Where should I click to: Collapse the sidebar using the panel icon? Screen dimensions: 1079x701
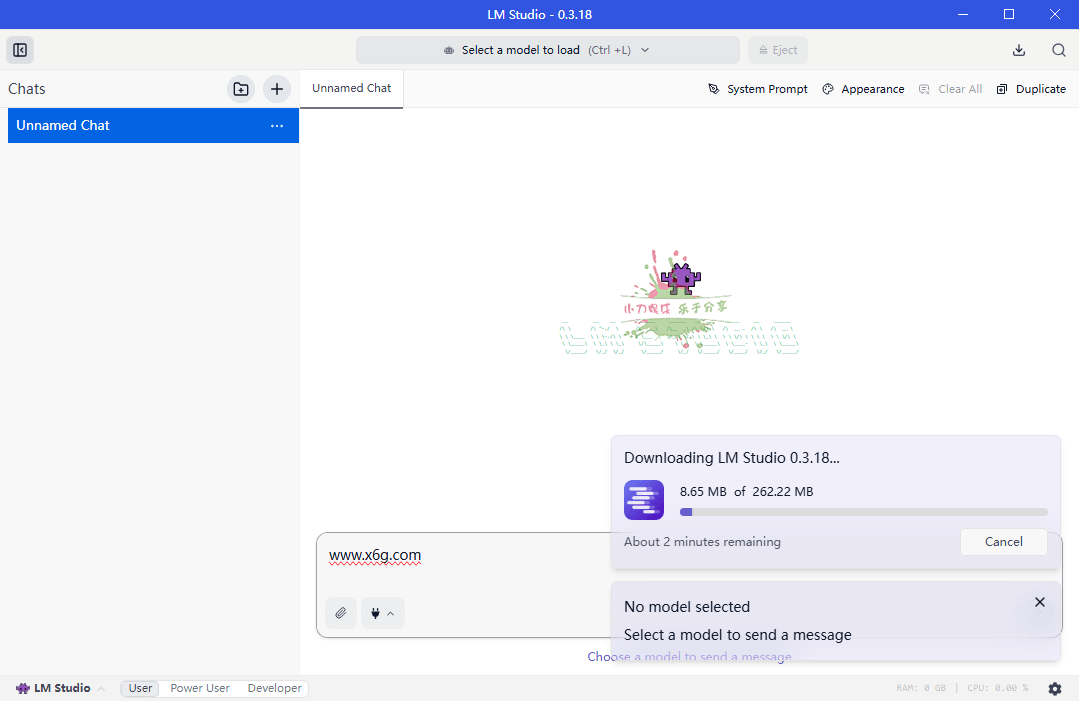[20, 49]
